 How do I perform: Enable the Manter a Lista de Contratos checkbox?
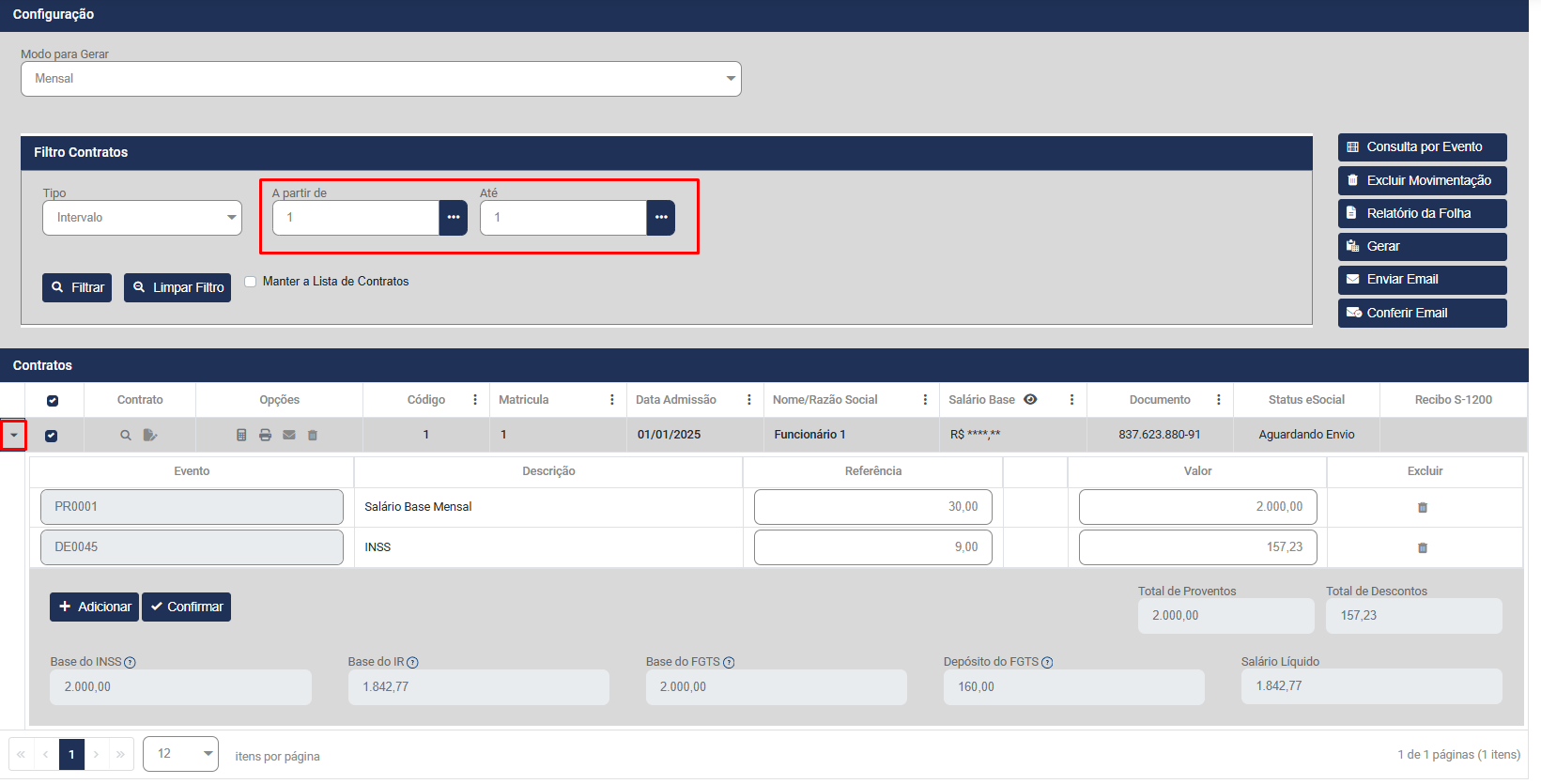tap(251, 282)
